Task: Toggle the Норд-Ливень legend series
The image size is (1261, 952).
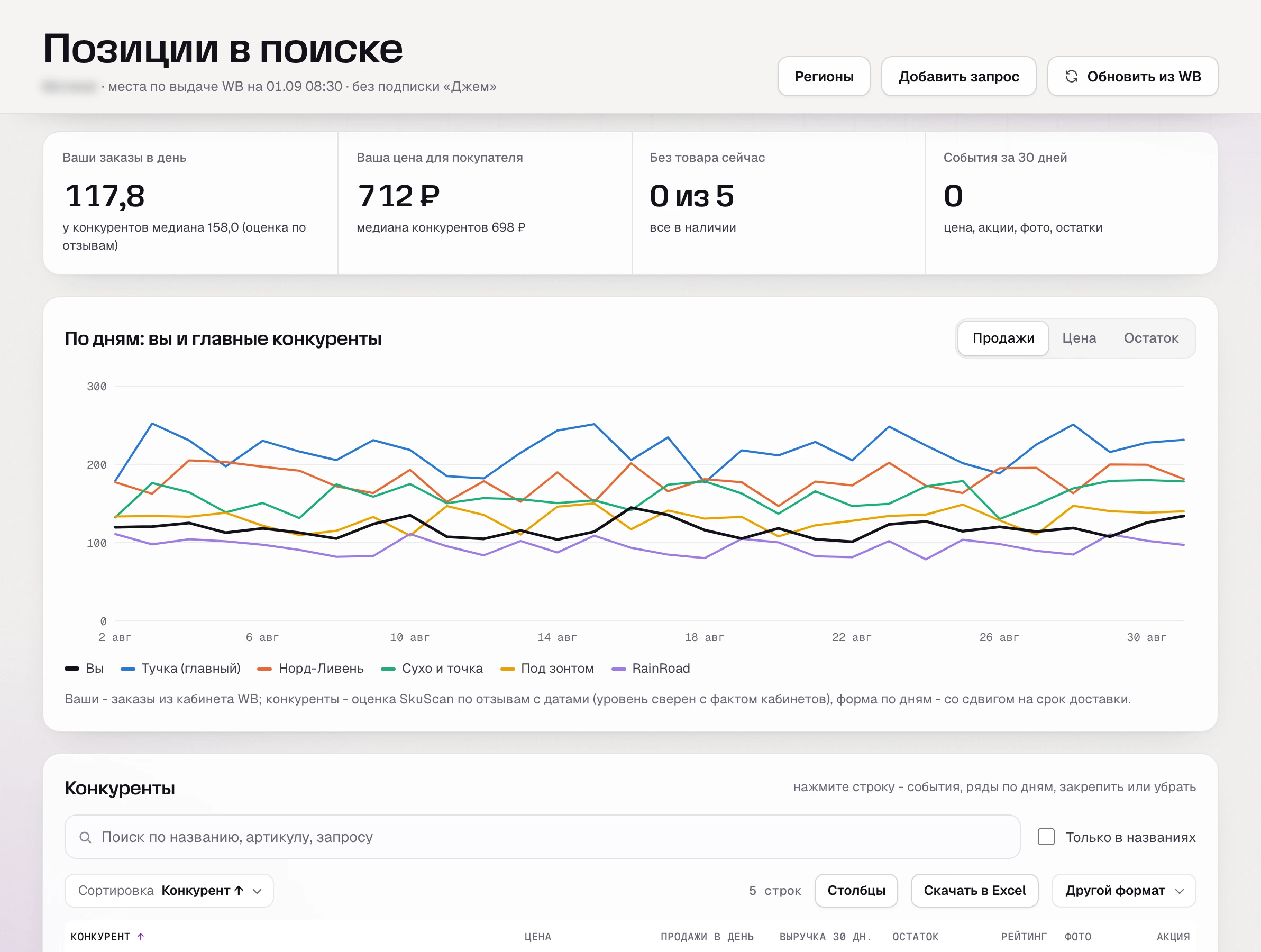Action: (310, 668)
